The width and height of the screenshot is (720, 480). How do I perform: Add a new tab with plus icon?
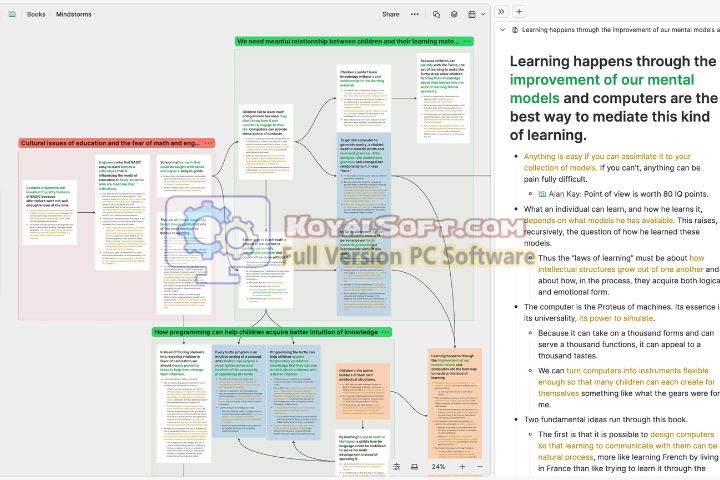(519, 11)
